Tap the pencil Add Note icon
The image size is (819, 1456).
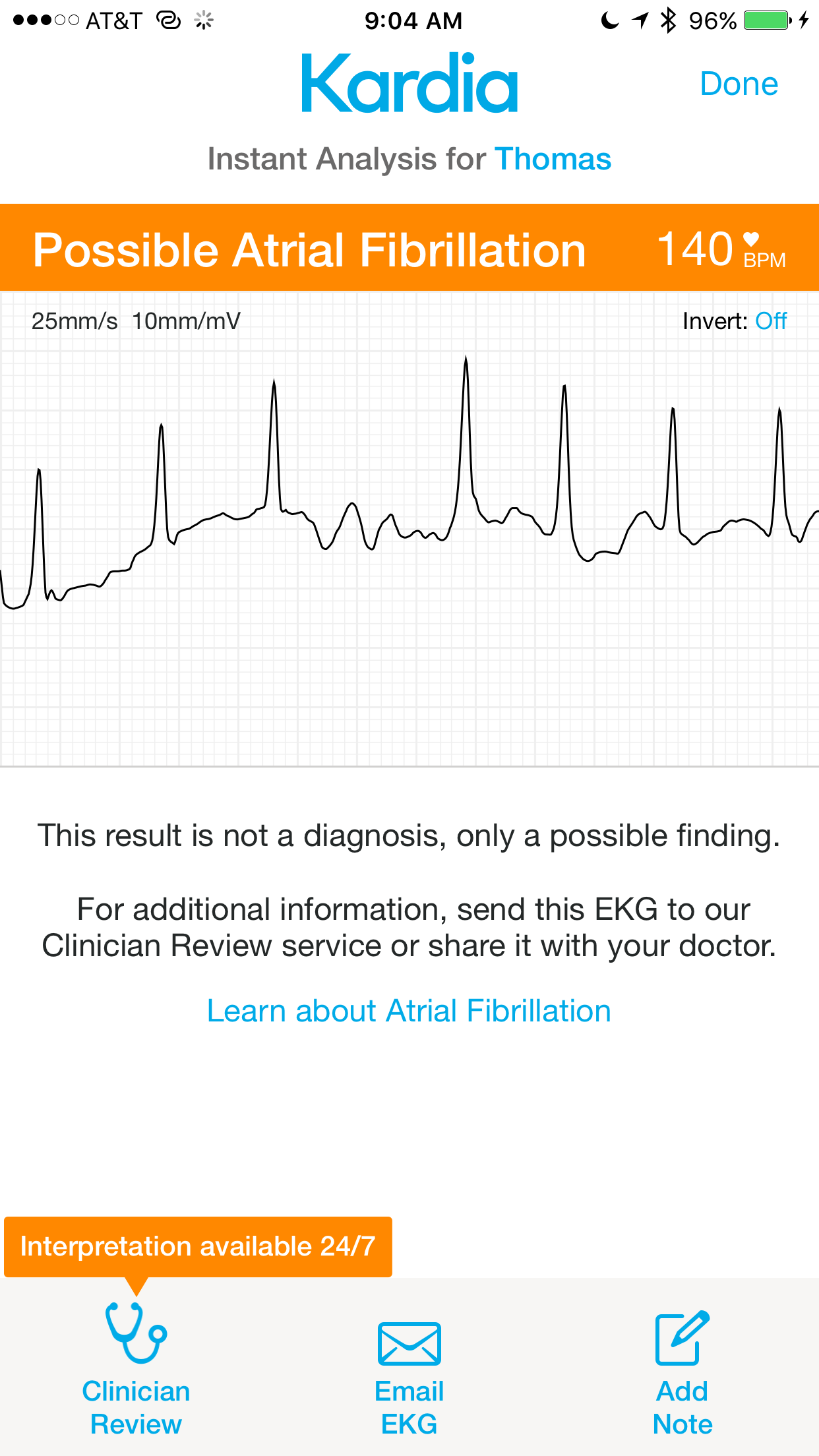click(682, 1338)
